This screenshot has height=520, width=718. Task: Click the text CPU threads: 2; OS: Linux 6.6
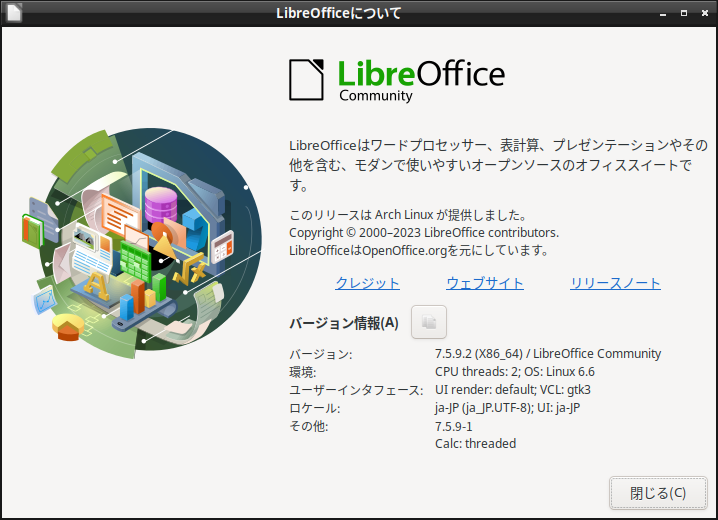515,372
